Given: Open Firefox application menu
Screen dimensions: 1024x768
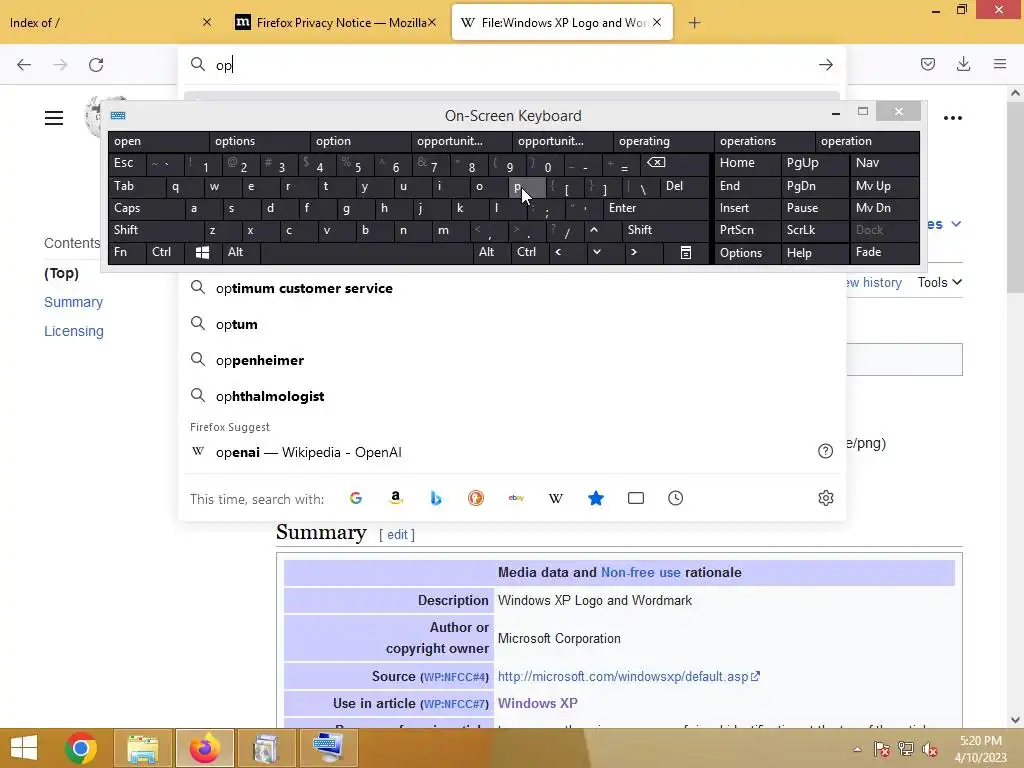Looking at the screenshot, I should click(1000, 64).
